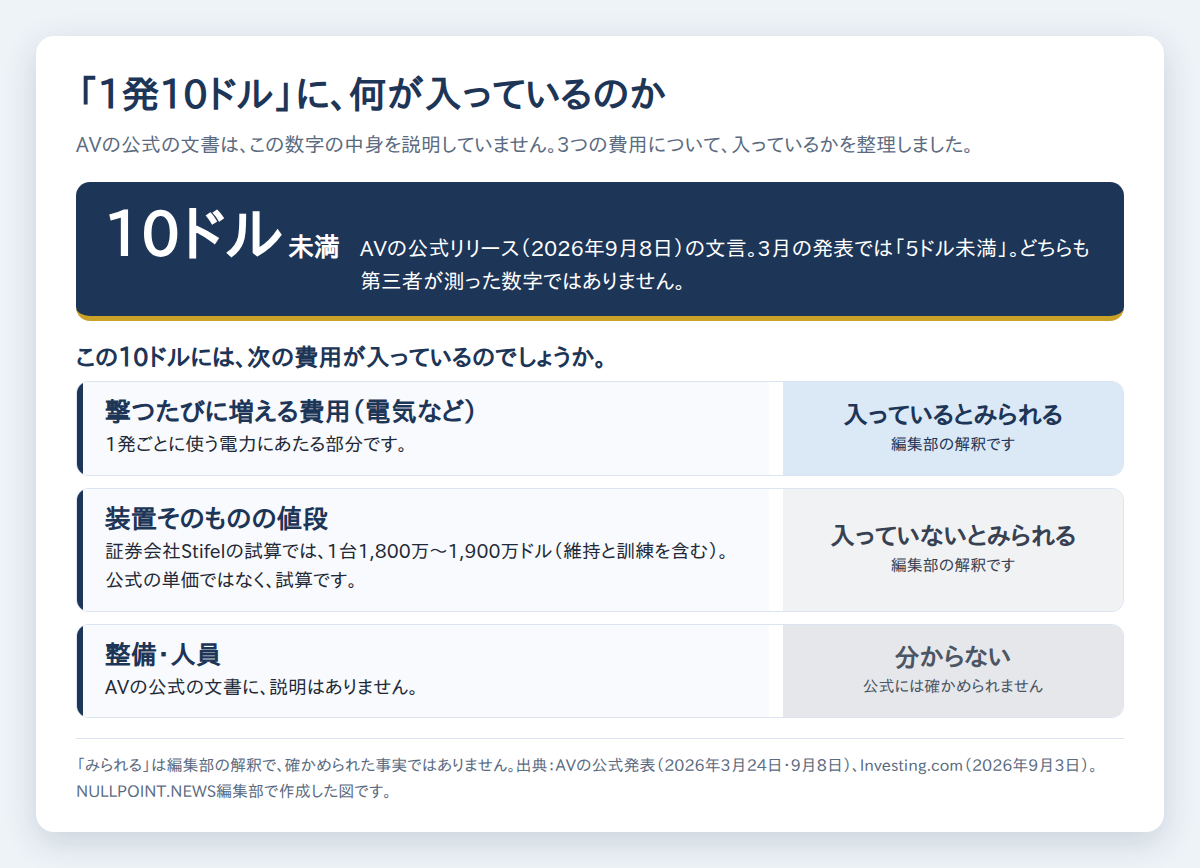Viewport: 1200px width, 868px height.
Task: Click the line 第三者が測った数字ではありません
Action: [523, 281]
